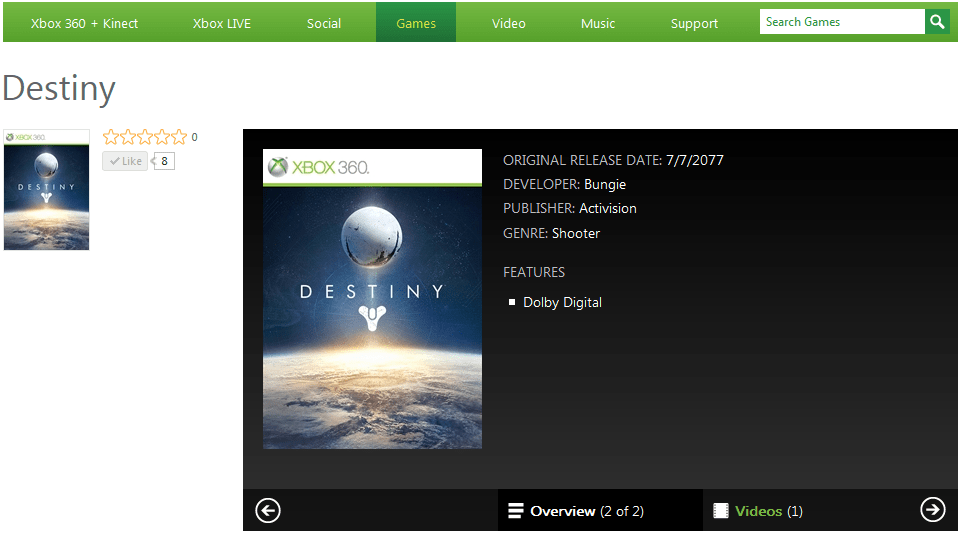The image size is (962, 533).
Task: Click the genre value Shooter
Action: click(x=575, y=233)
